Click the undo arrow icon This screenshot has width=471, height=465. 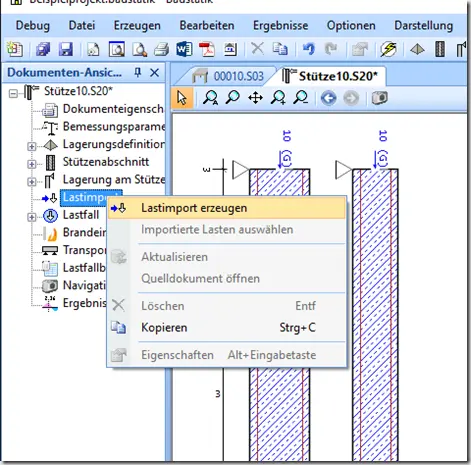(x=309, y=49)
